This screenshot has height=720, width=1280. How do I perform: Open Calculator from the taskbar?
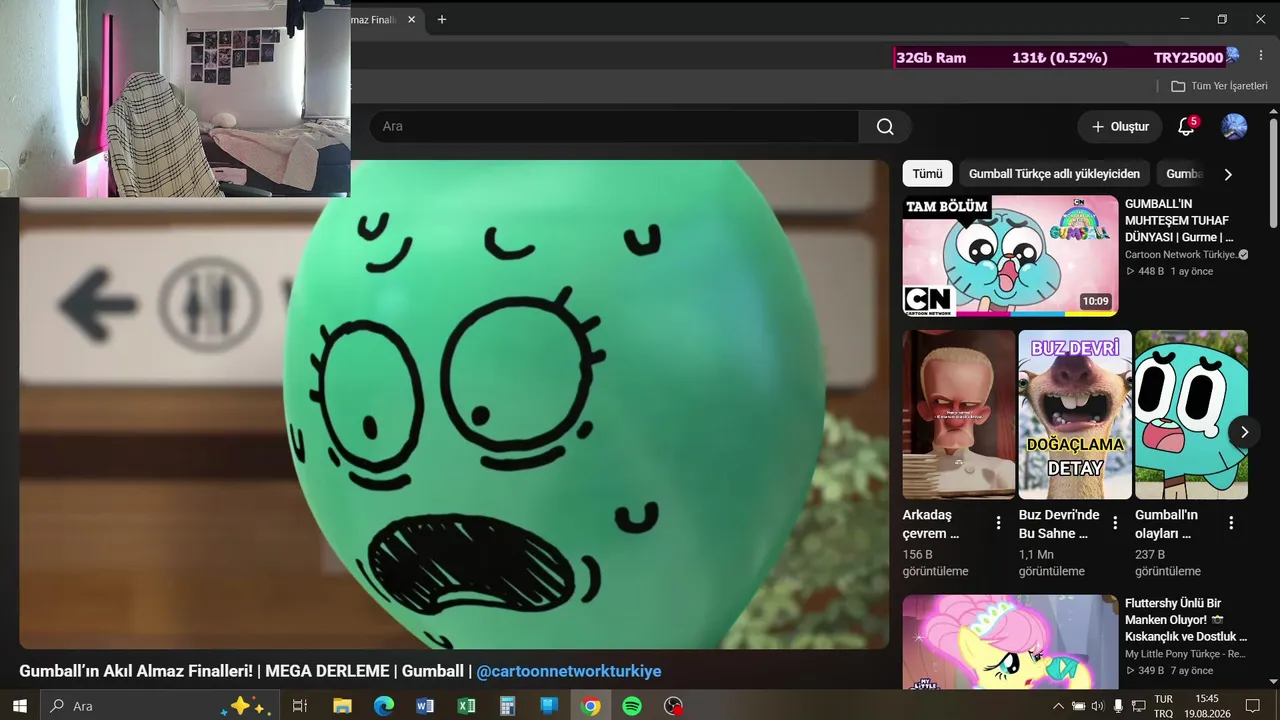[508, 706]
